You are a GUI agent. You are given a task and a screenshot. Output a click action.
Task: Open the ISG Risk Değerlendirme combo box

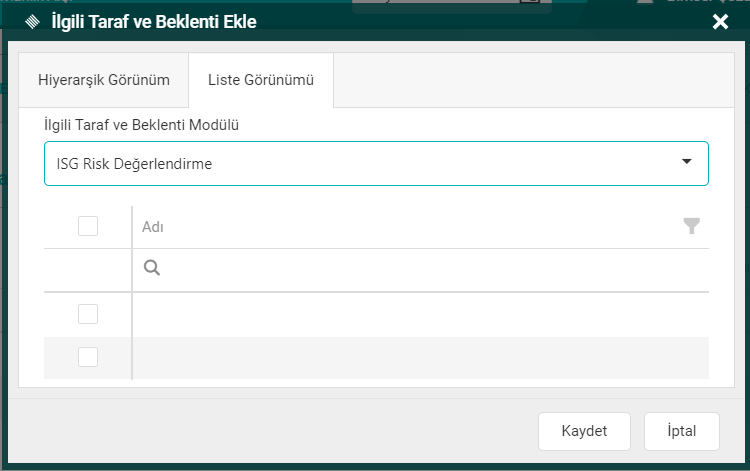pyautogui.click(x=360, y=163)
